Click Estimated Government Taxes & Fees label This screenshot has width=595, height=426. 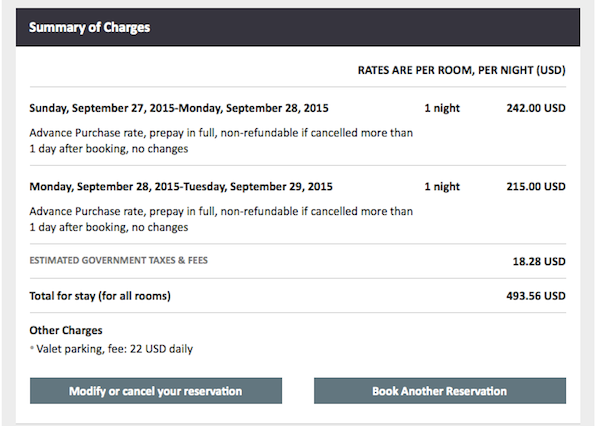(119, 260)
